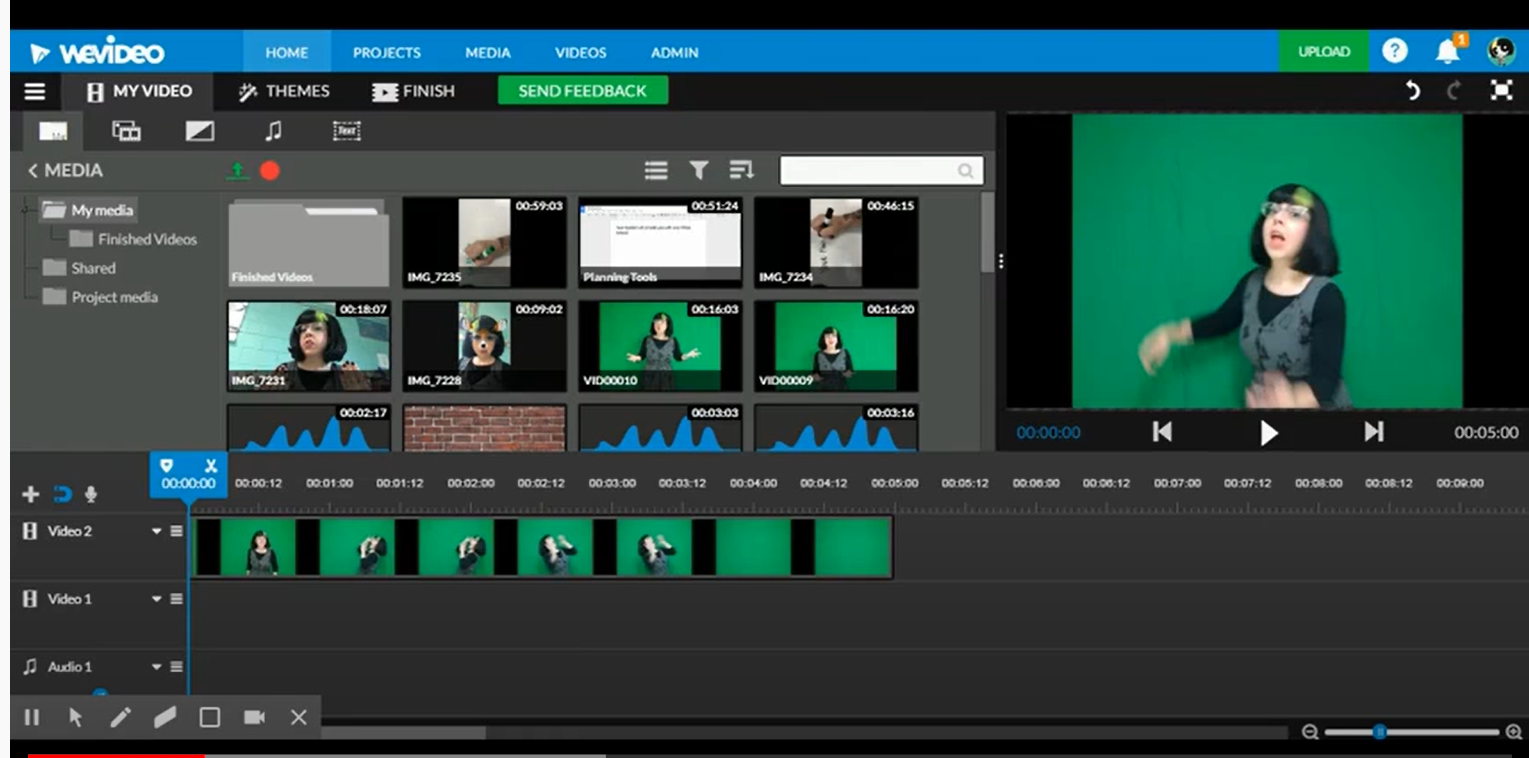
Task: Open the Audio 1 track dropdown arrow
Action: (157, 667)
